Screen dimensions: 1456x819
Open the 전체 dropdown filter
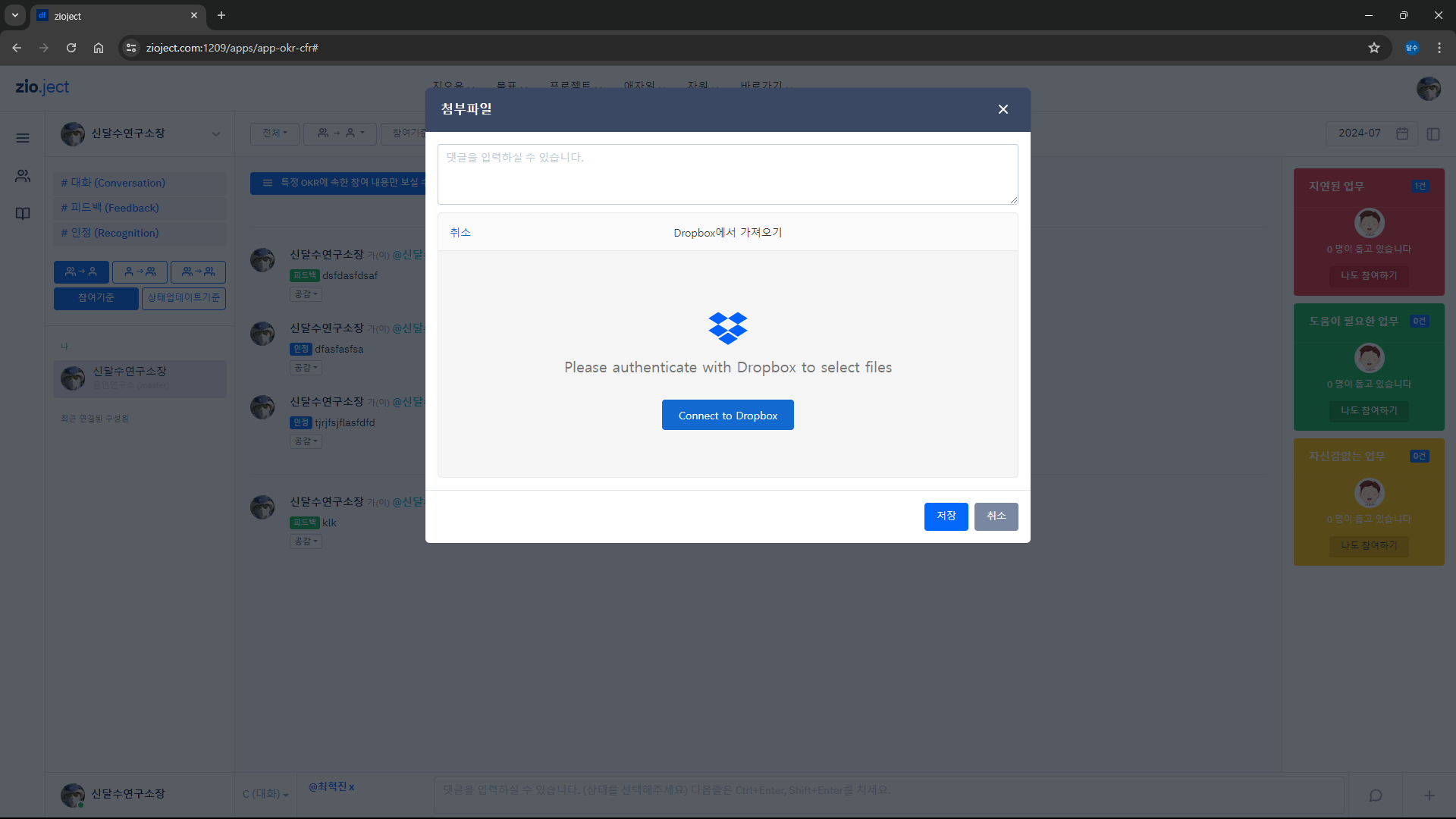(x=275, y=133)
